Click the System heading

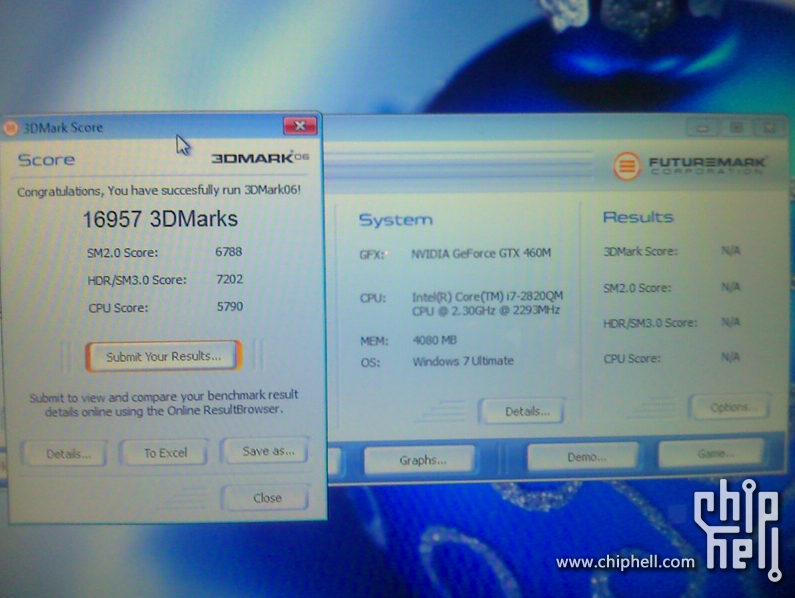[x=396, y=220]
